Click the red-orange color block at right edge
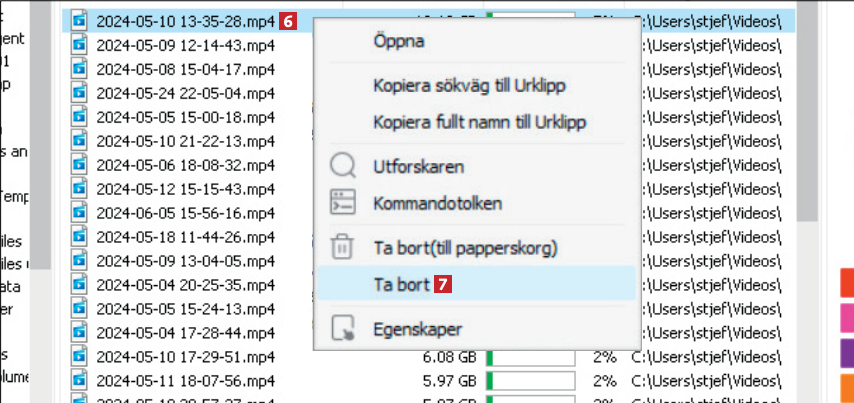Image resolution: width=854 pixels, height=403 pixels. pos(847,282)
